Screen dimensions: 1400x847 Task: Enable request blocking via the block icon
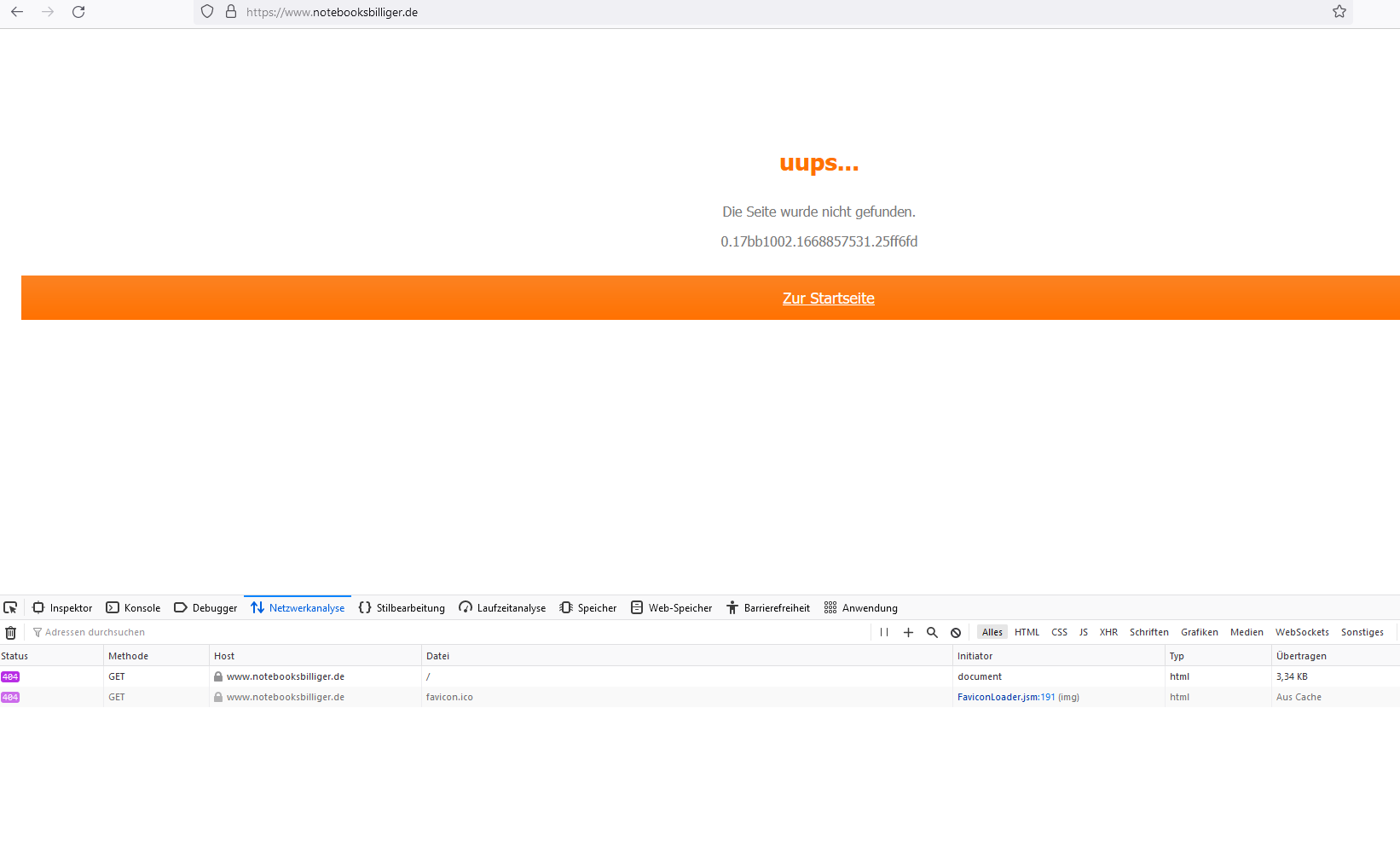point(956,632)
